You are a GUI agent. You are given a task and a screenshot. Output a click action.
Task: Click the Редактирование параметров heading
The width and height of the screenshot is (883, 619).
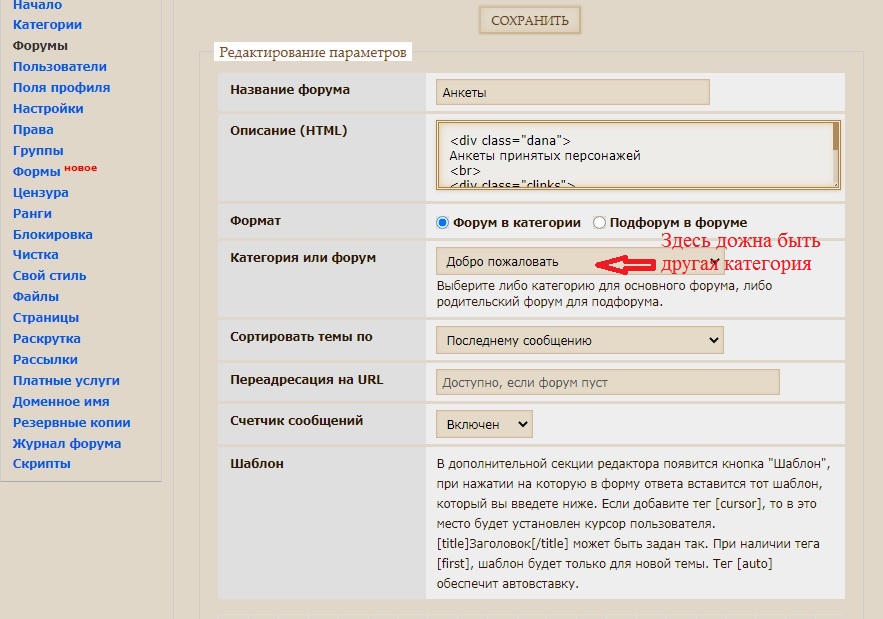pos(313,52)
